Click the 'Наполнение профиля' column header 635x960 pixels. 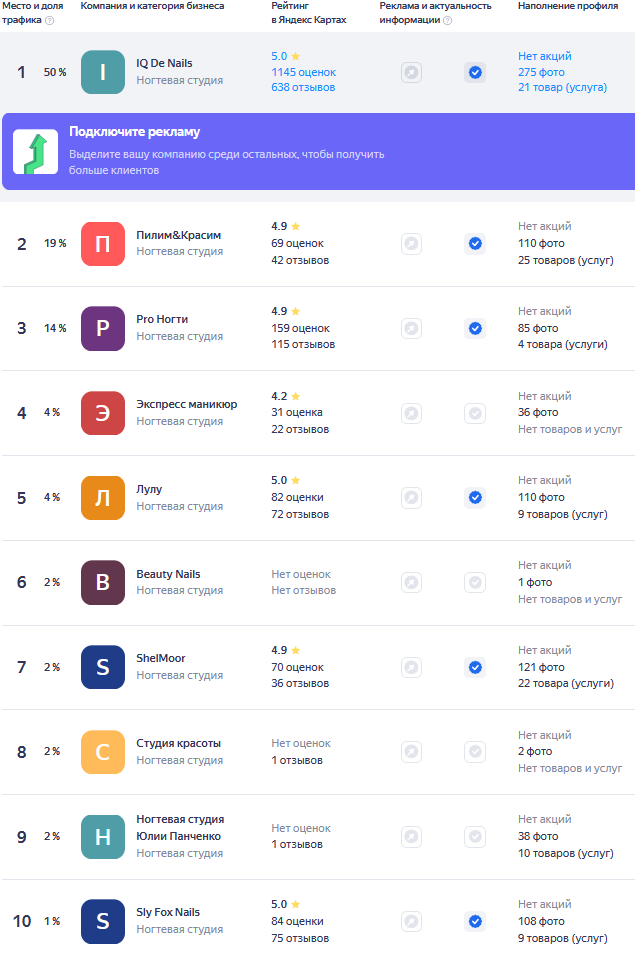pos(568,6)
